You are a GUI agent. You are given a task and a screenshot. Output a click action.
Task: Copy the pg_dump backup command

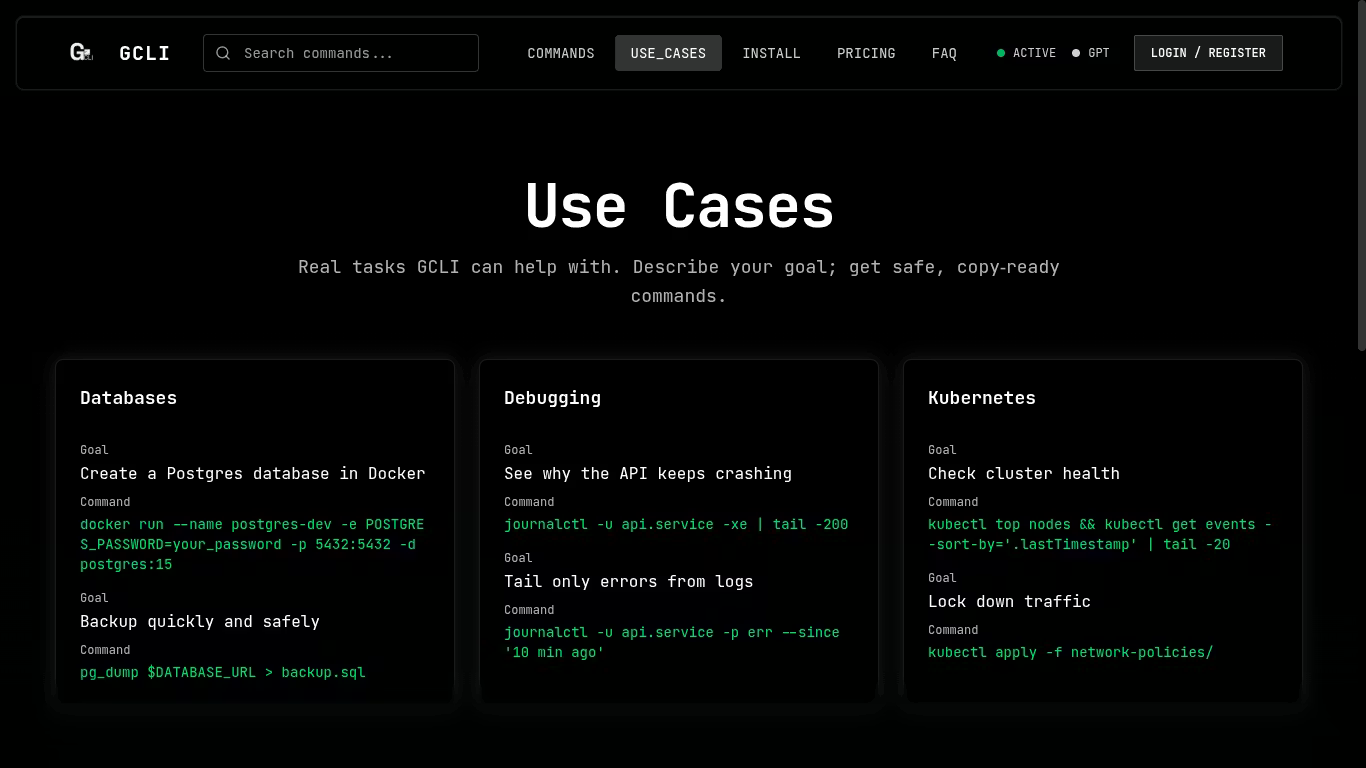[x=222, y=672]
